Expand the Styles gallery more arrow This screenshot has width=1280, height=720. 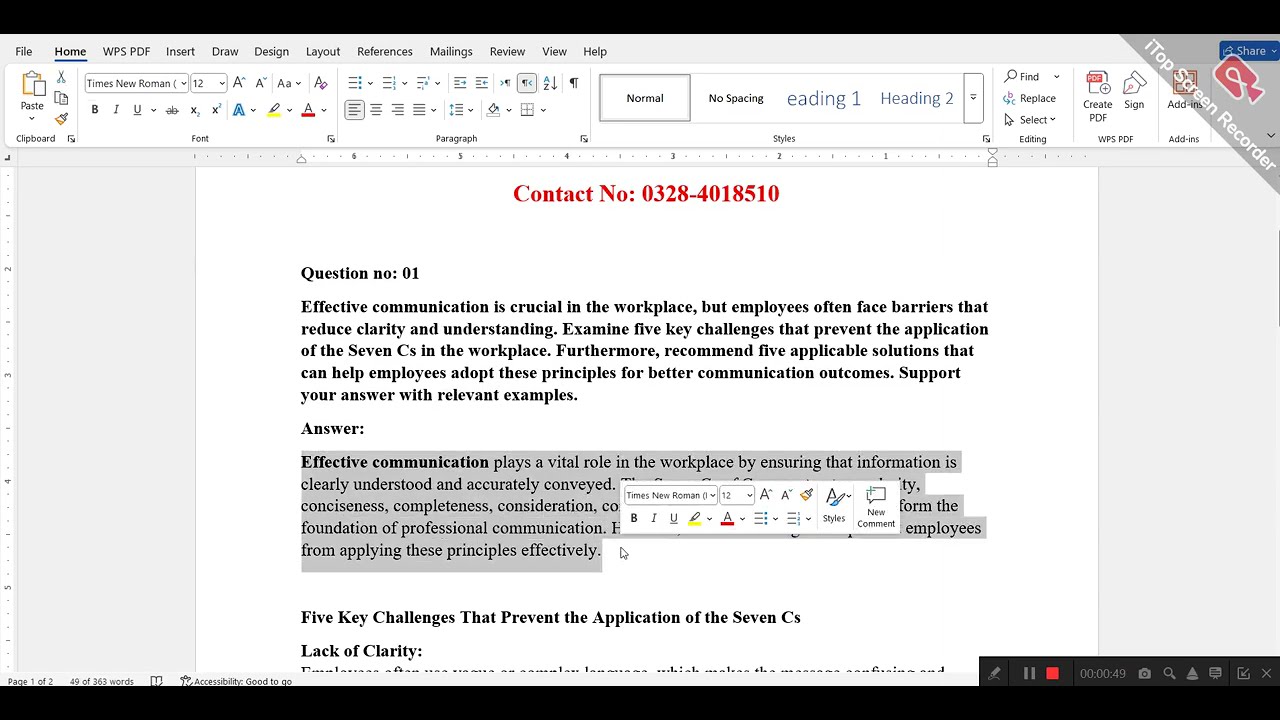(973, 98)
